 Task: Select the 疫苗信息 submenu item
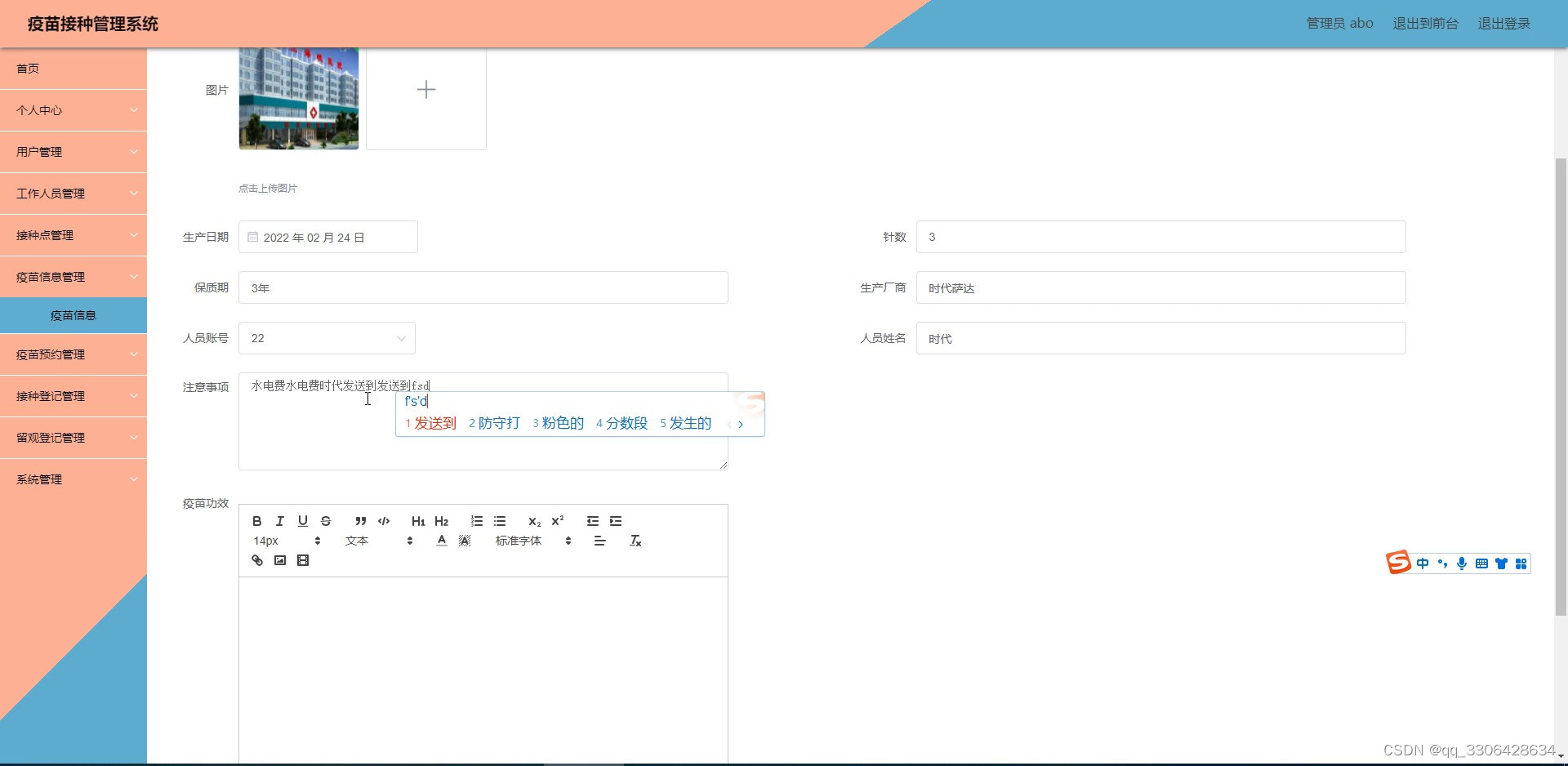(73, 315)
